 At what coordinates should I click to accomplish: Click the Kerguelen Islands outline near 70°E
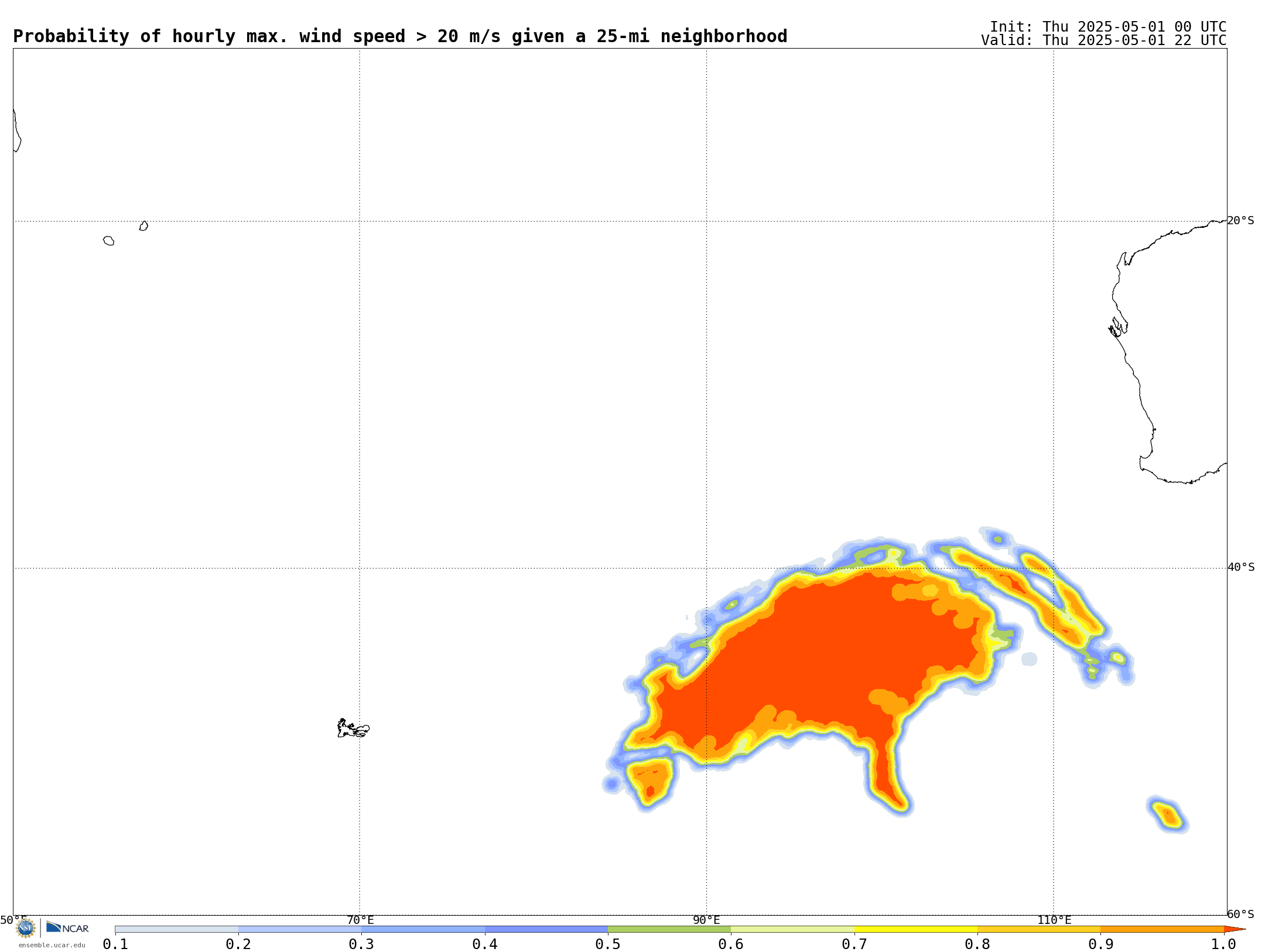[353, 728]
